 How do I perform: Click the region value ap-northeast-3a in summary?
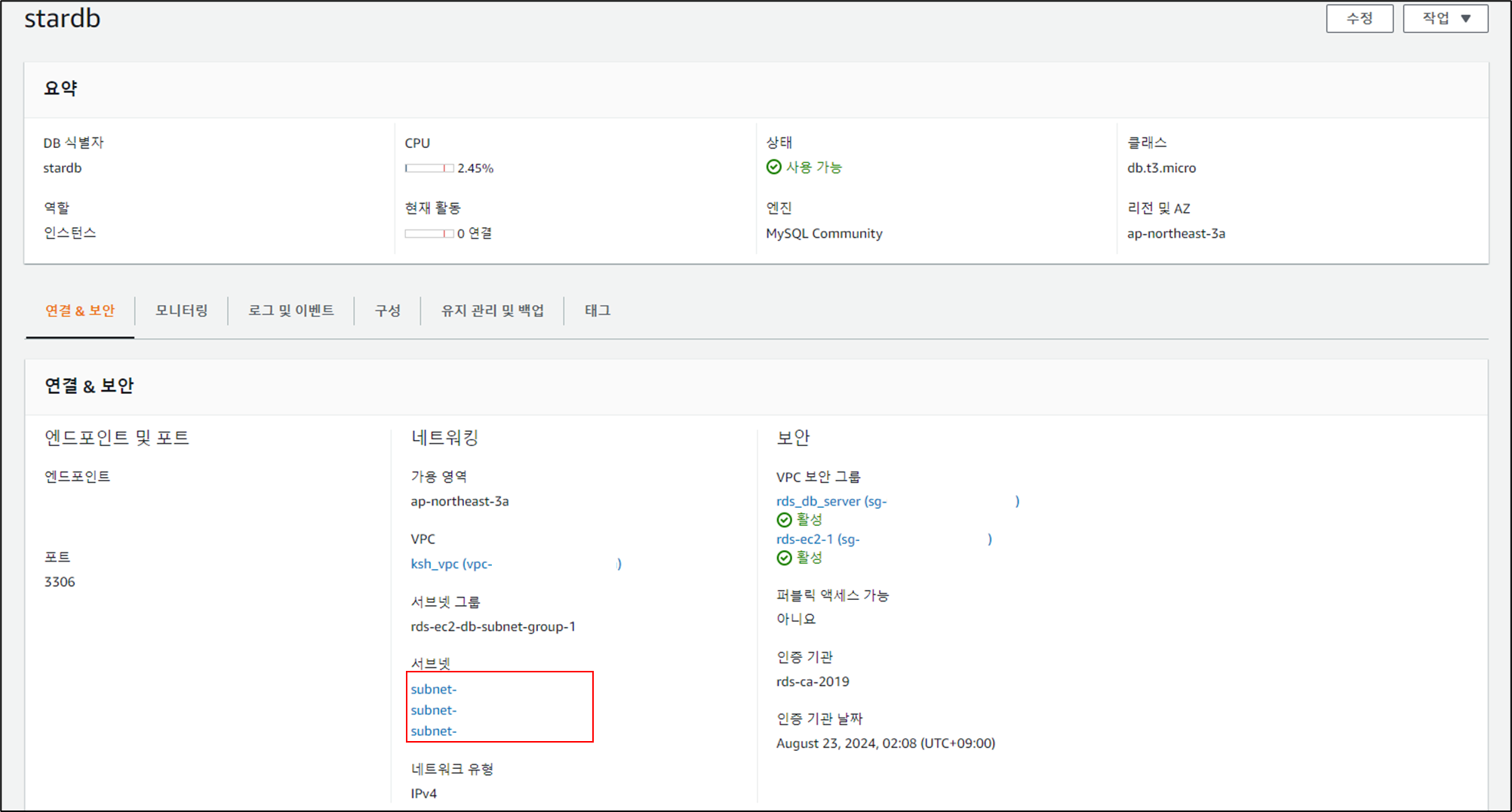click(1176, 234)
